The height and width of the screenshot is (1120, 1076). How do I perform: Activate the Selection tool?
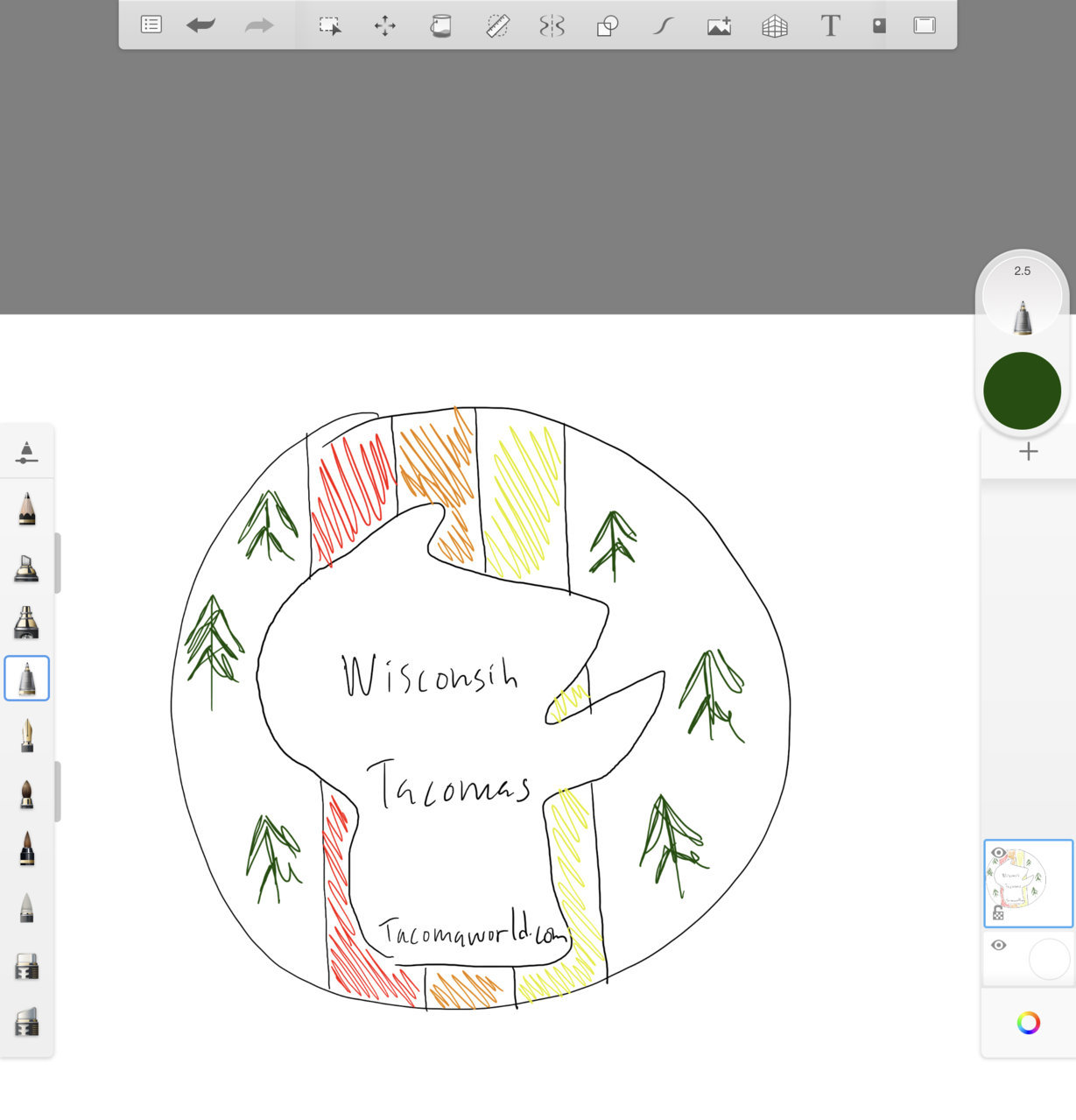[x=330, y=25]
